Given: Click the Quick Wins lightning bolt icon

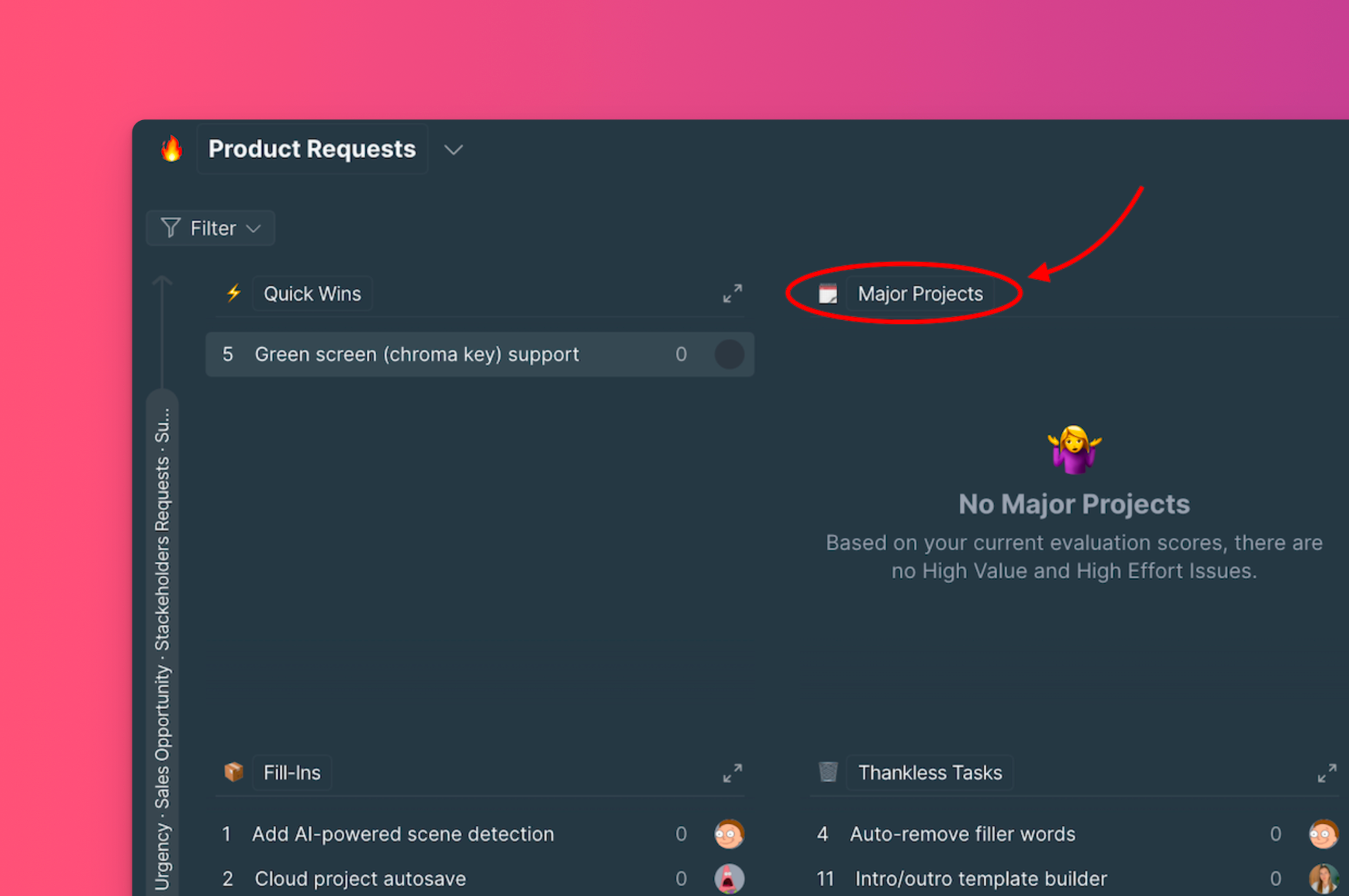Looking at the screenshot, I should click(x=233, y=293).
